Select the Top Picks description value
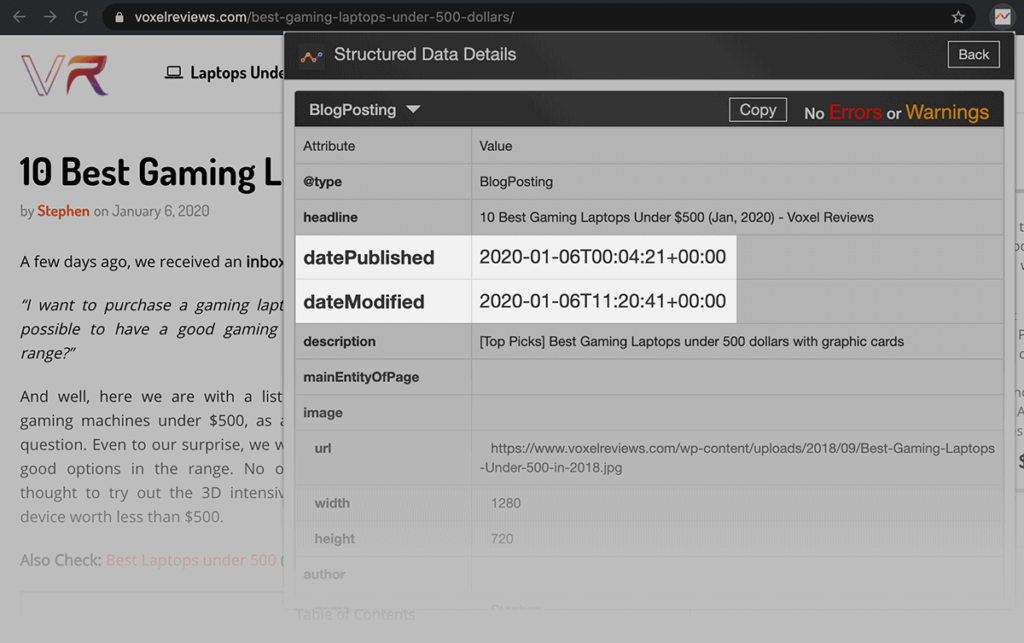1024x643 pixels. [x=692, y=341]
